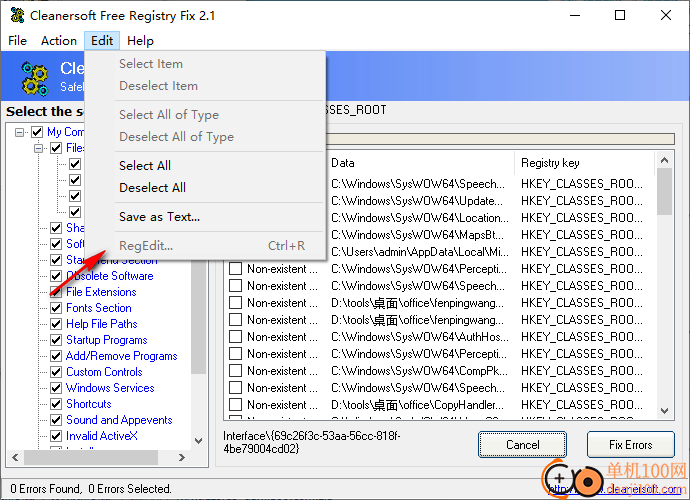Choose Deselect All from the Edit menu
Image resolution: width=690 pixels, height=500 pixels.
pyautogui.click(x=206, y=188)
